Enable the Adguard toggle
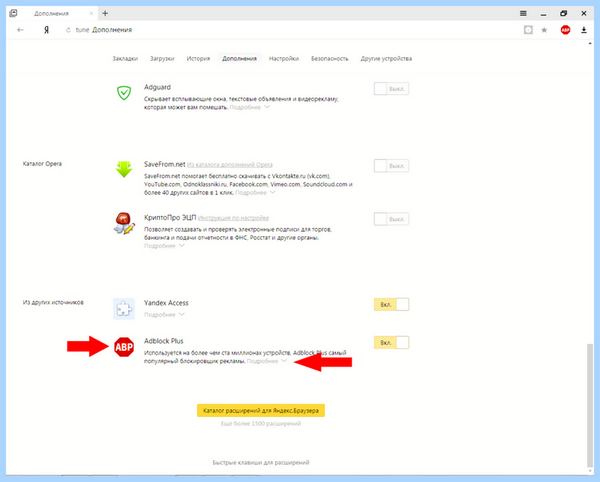The width and height of the screenshot is (600, 482). (391, 89)
